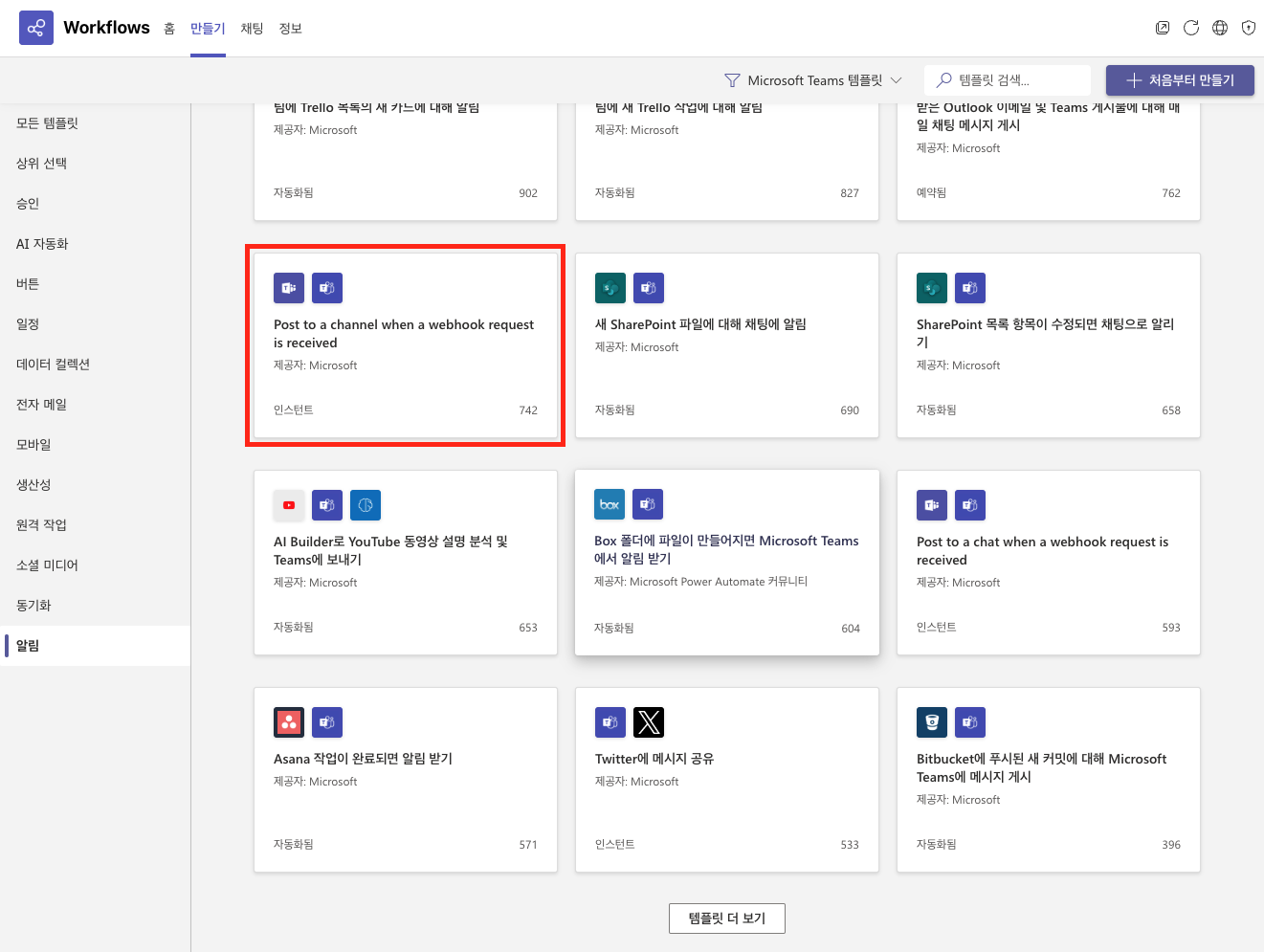Expand the Microsoft Teams 템플릿 filter dropdown

point(813,80)
